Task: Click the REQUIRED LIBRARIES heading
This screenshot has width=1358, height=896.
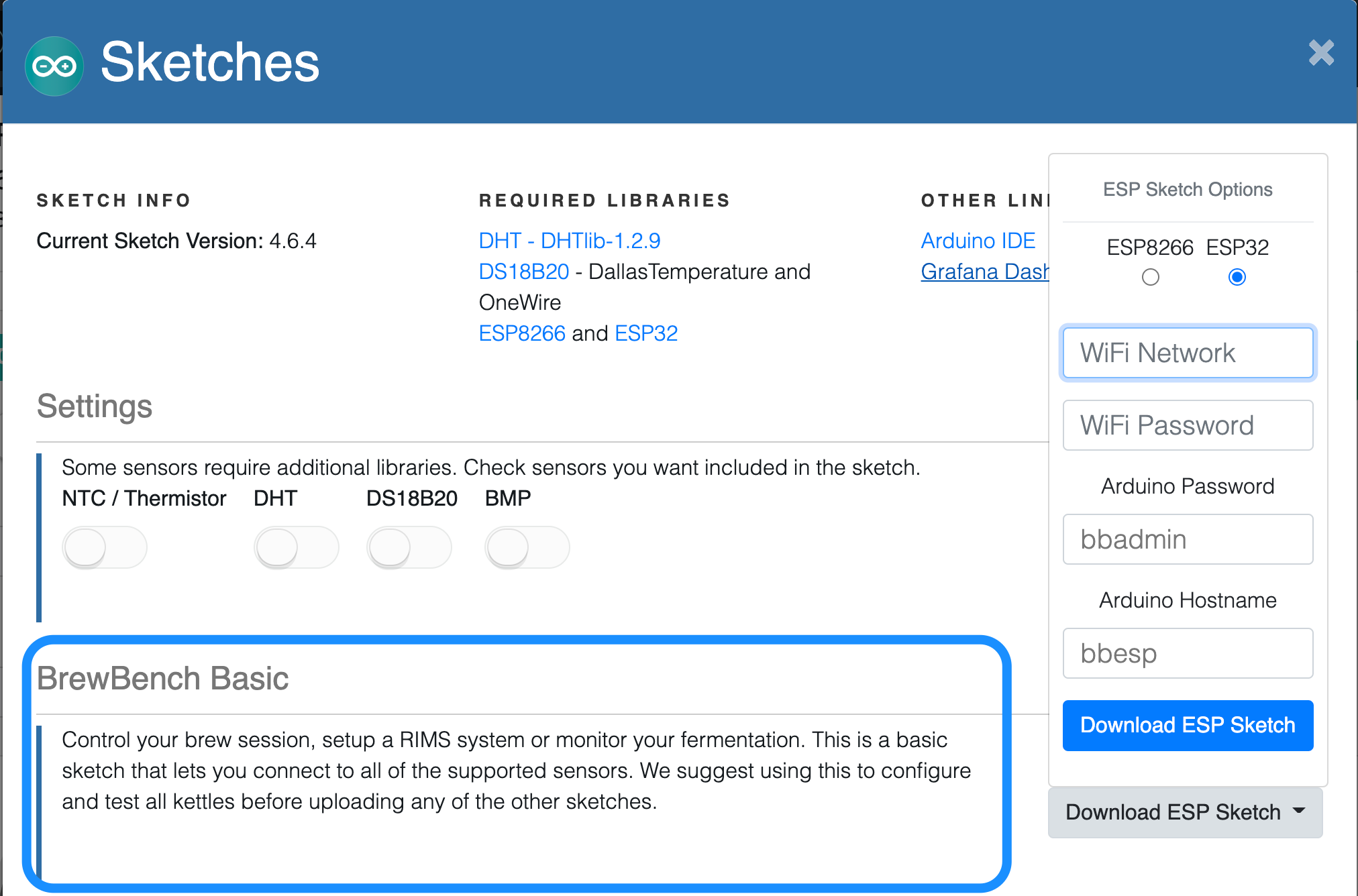Action: pyautogui.click(x=605, y=201)
